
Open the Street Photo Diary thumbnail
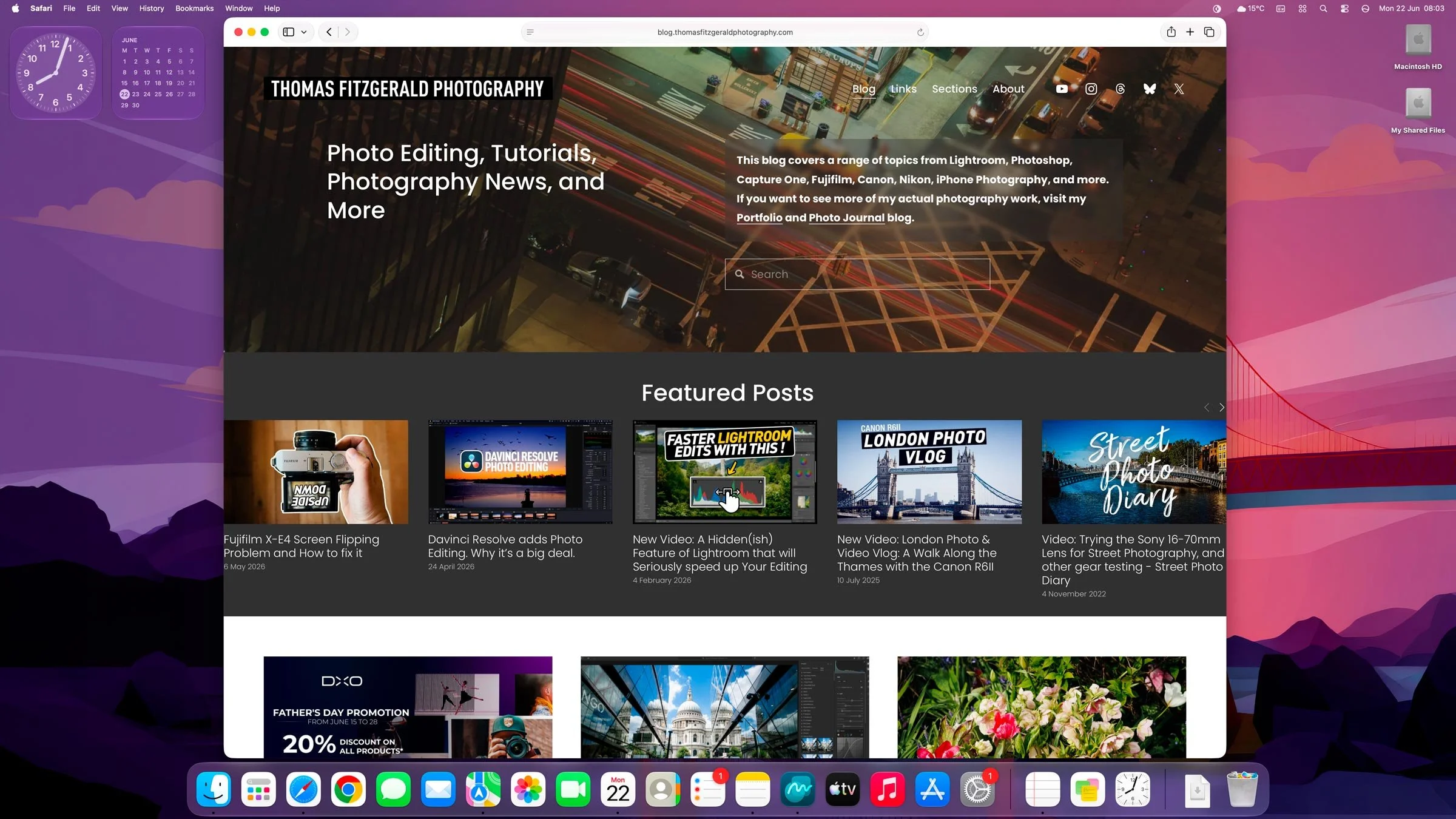1133,472
